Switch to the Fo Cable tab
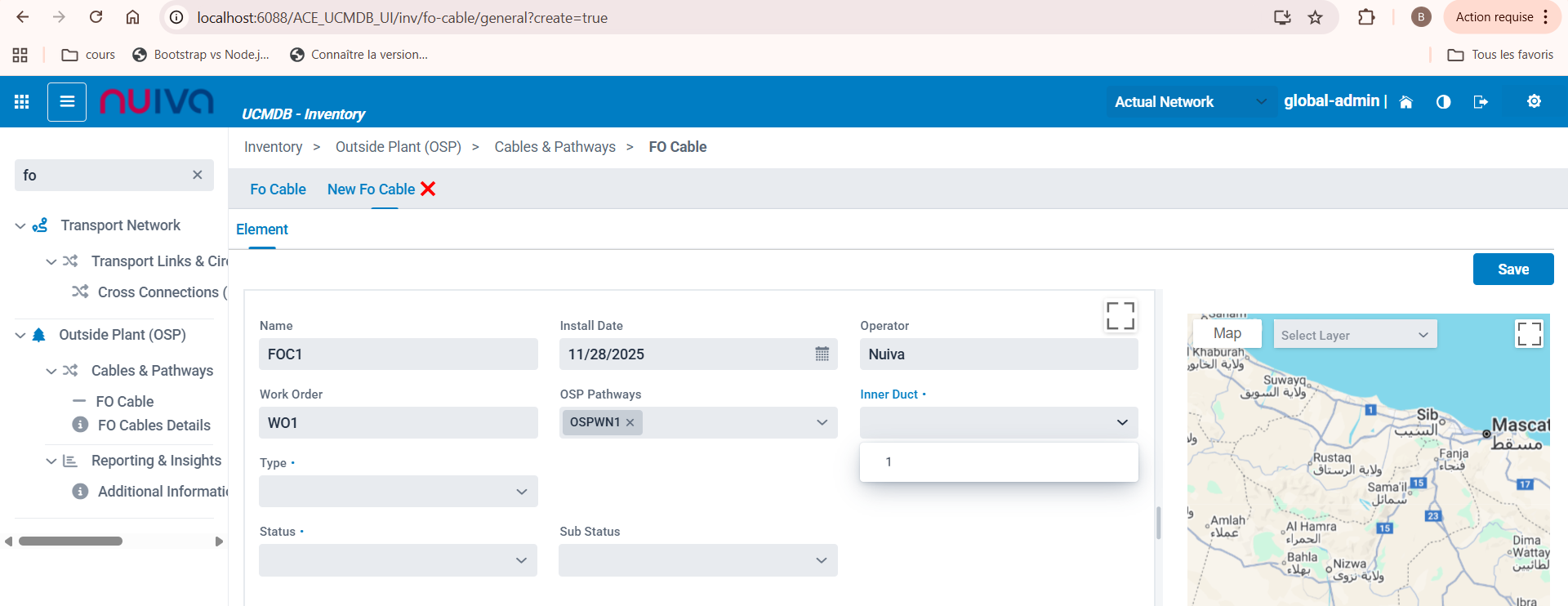The height and width of the screenshot is (606, 1568). pyautogui.click(x=278, y=189)
